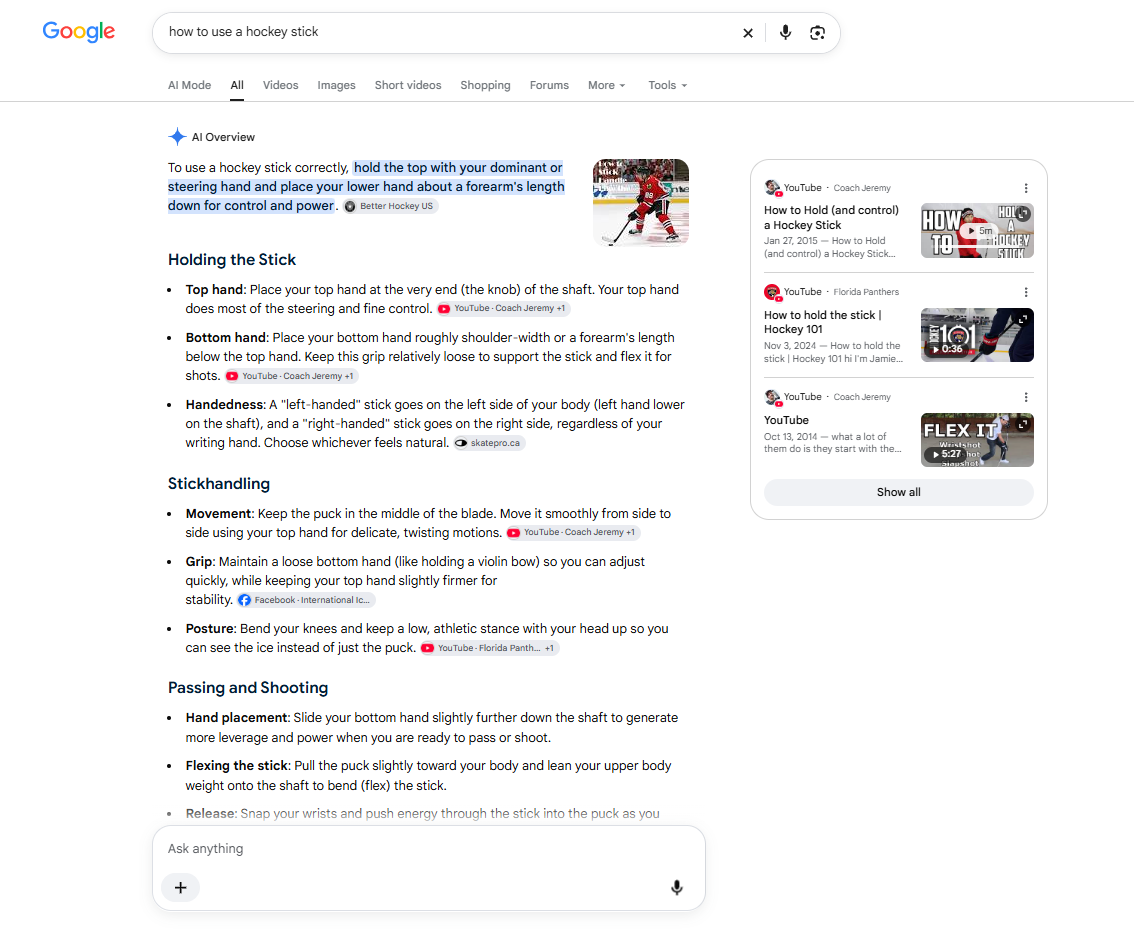The width and height of the screenshot is (1134, 937).
Task: Click the Flexing the stick bullet text
Action: [428, 776]
